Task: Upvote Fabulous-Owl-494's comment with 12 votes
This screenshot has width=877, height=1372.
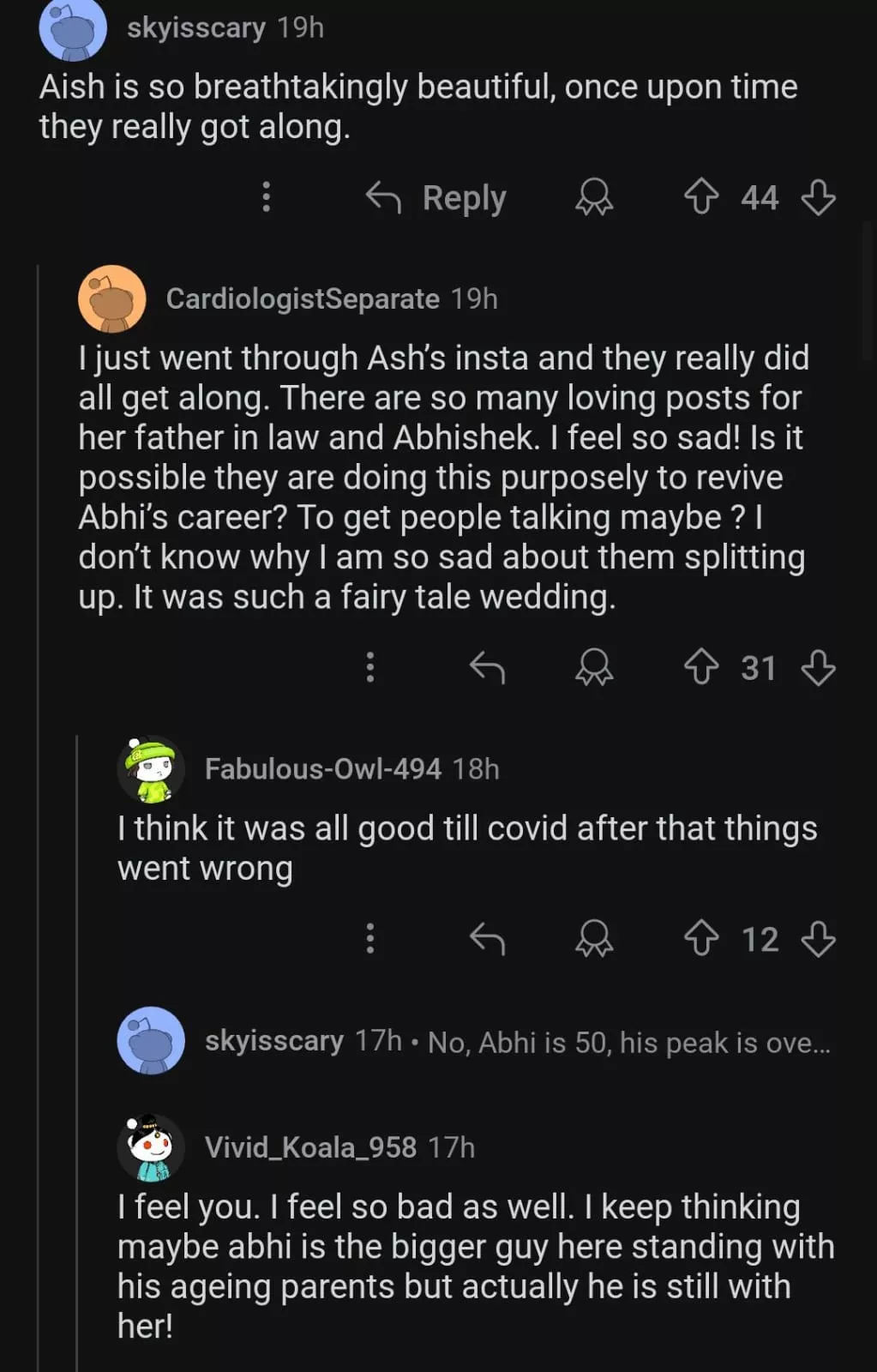Action: [700, 938]
